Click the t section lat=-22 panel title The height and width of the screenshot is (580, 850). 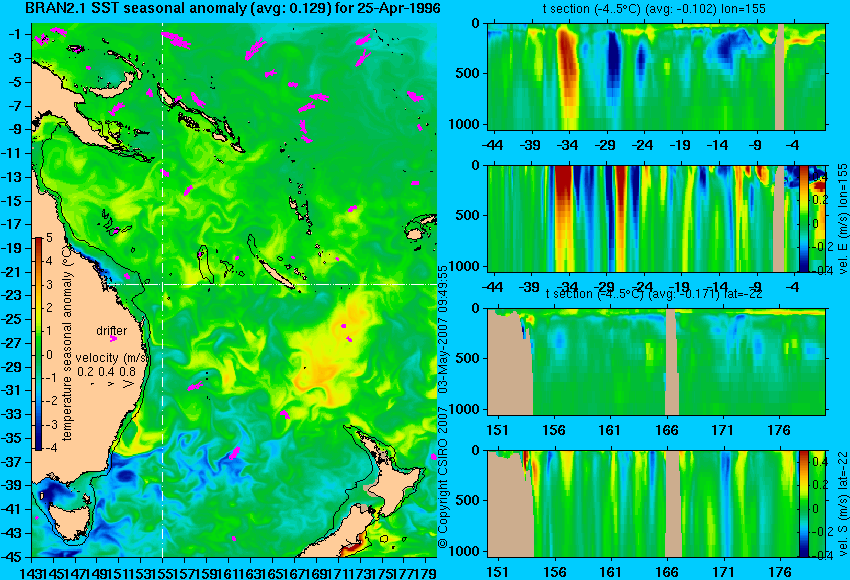pyautogui.click(x=654, y=294)
